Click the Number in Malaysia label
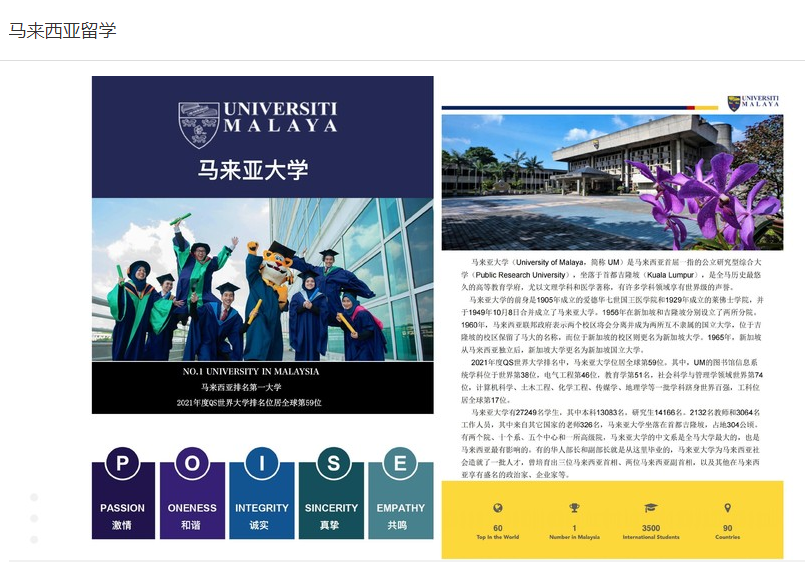 574,537
